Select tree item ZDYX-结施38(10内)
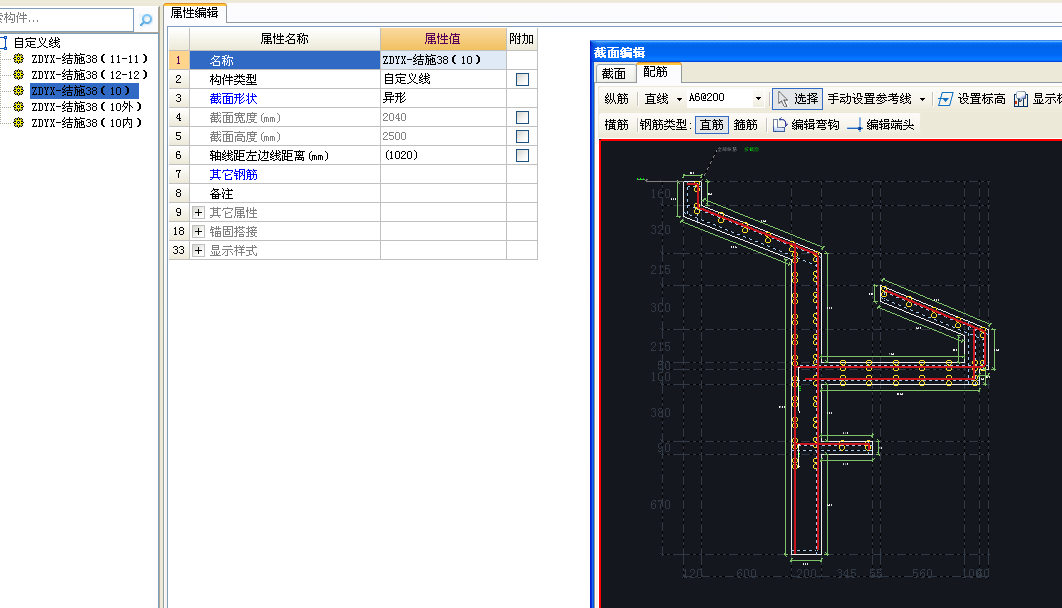 click(87, 123)
